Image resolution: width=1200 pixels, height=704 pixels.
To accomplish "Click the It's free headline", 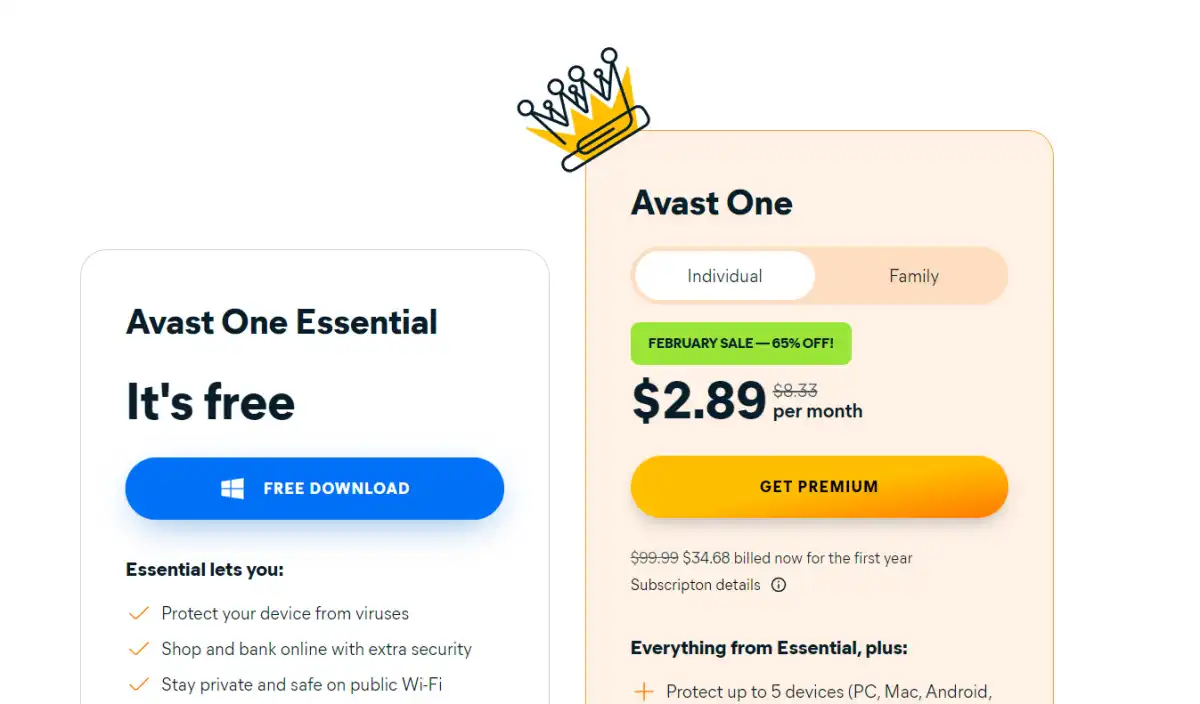I will pos(211,401).
